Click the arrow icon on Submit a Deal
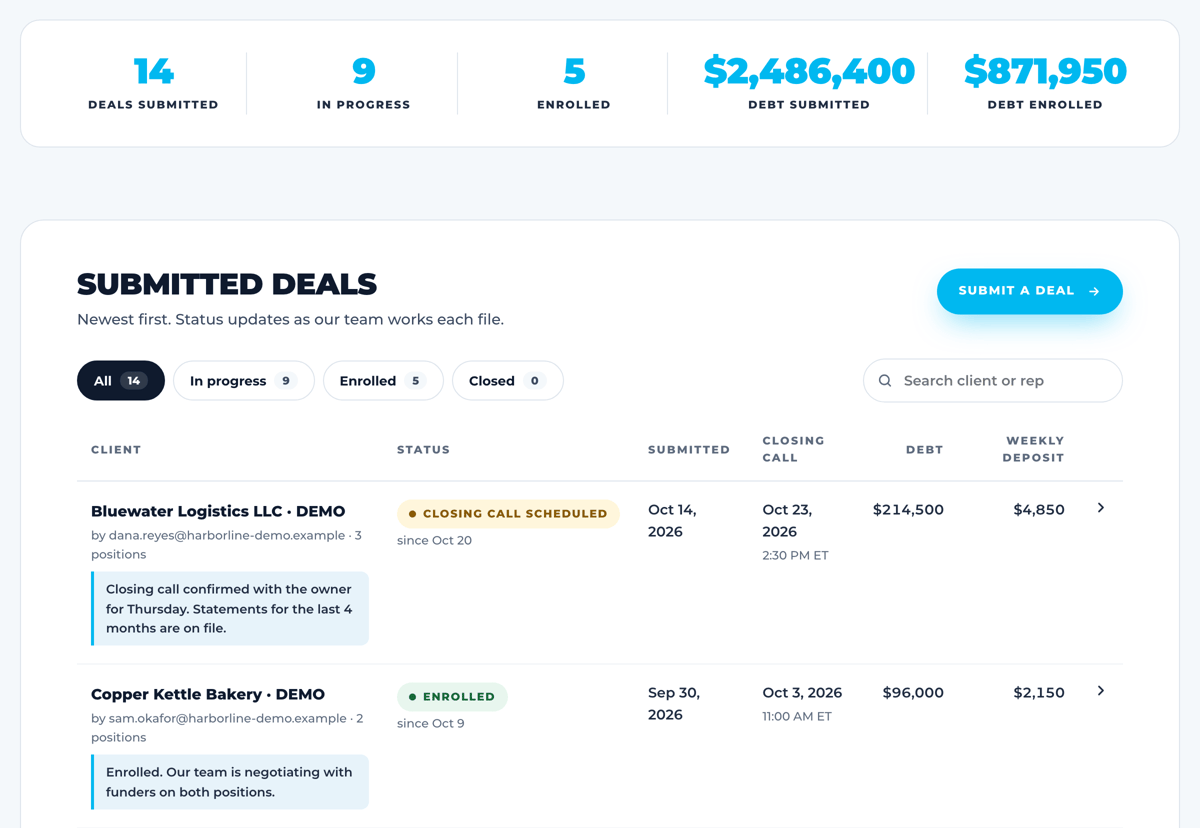Image resolution: width=1200 pixels, height=828 pixels. tap(1094, 291)
